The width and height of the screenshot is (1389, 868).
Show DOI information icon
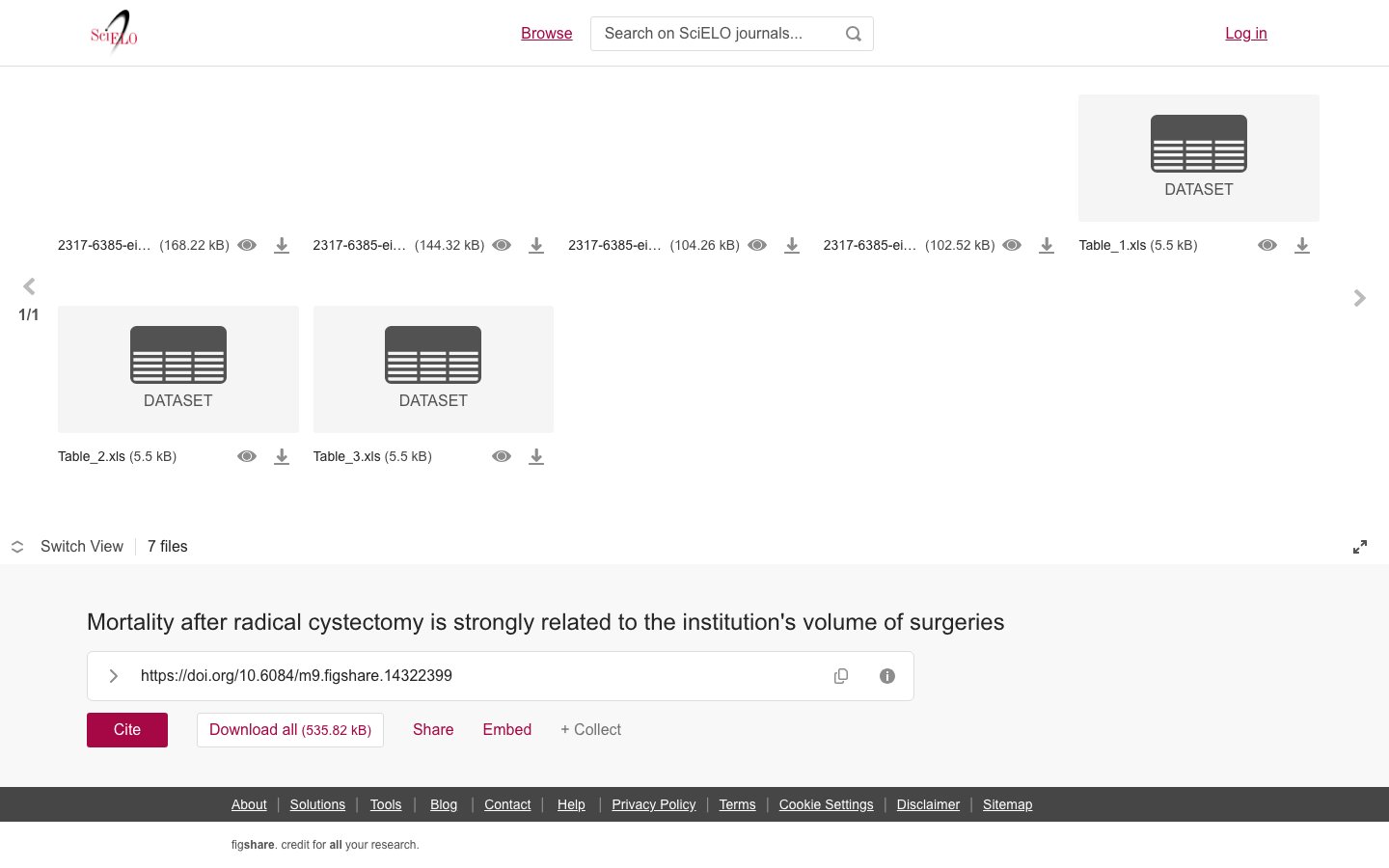coord(887,676)
